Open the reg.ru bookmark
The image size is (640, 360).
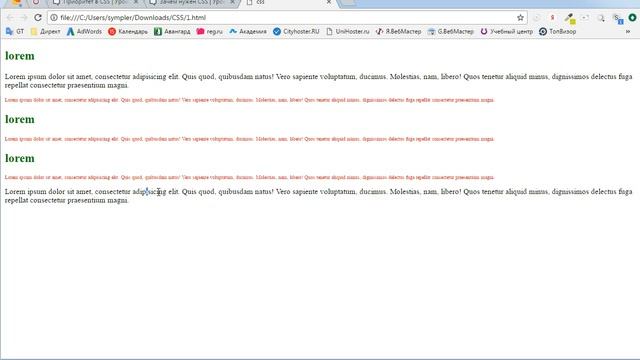point(209,31)
